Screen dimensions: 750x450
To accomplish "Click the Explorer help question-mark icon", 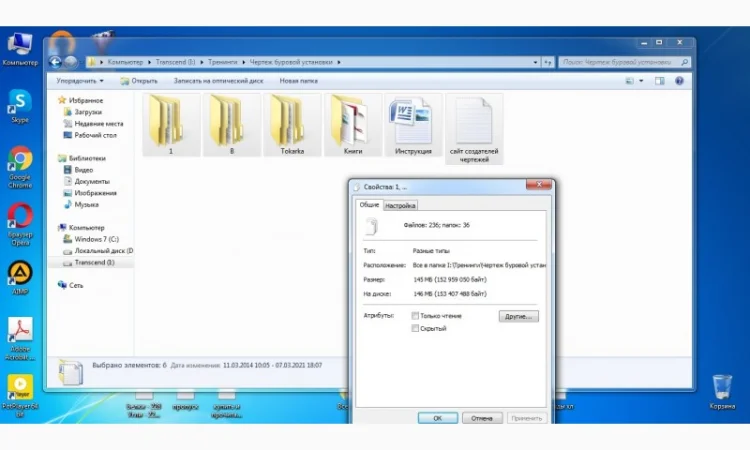I will 681,80.
